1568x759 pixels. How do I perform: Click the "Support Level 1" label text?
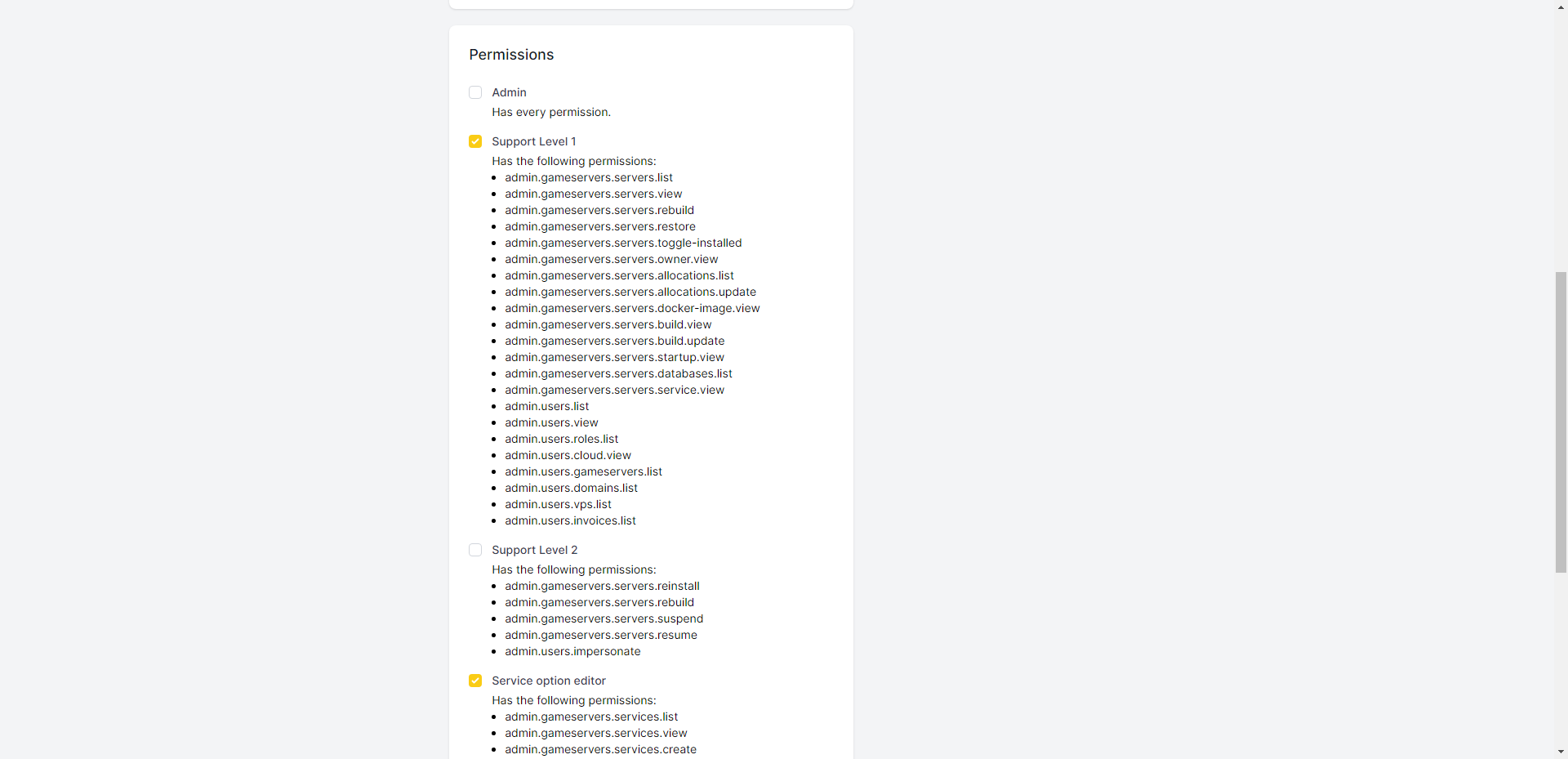coord(533,141)
